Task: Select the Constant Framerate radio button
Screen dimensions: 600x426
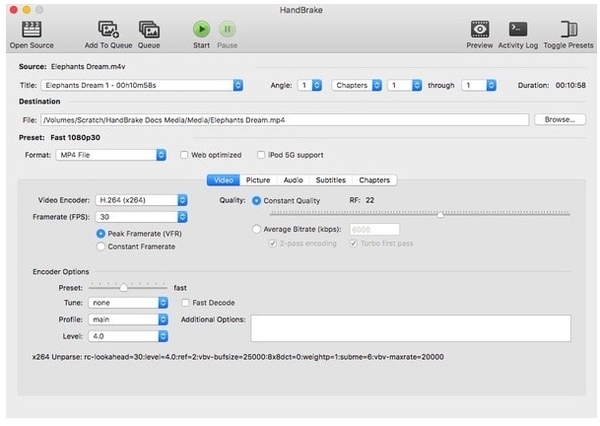Action: click(101, 246)
